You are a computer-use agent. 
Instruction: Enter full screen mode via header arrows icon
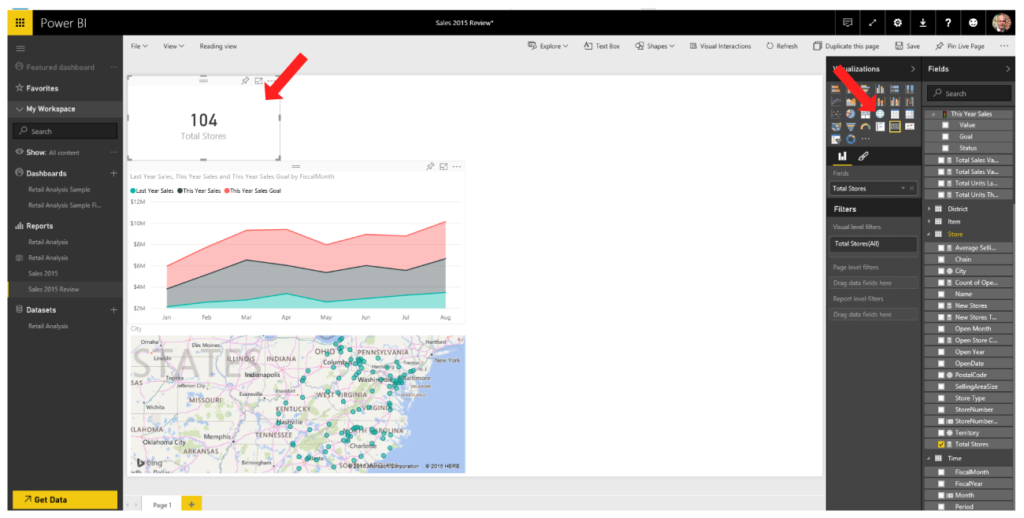click(x=872, y=23)
